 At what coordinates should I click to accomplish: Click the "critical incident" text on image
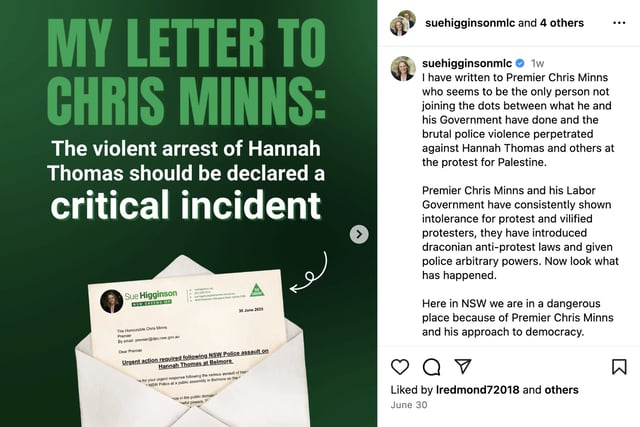click(186, 204)
